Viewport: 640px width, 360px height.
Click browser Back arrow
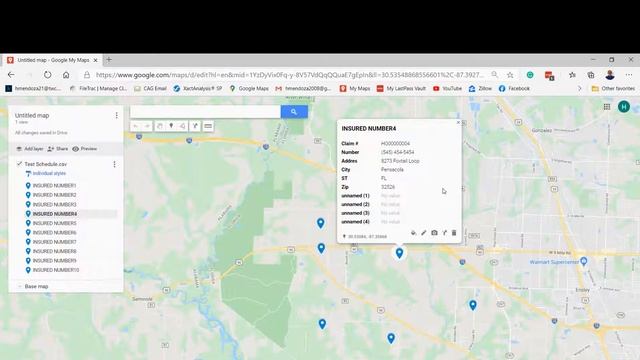pos(11,75)
